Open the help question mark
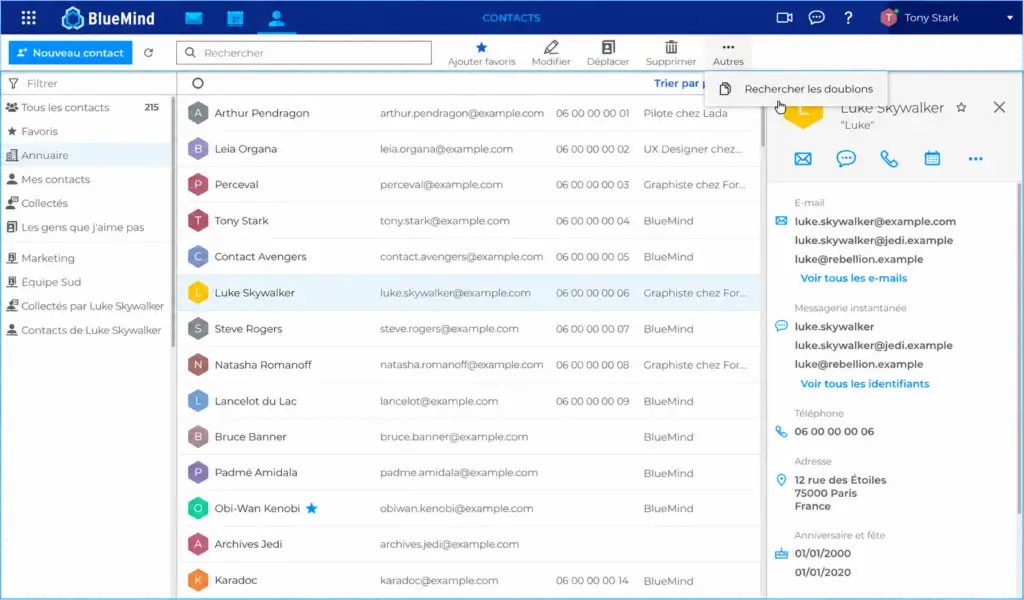This screenshot has height=600, width=1024. click(848, 18)
